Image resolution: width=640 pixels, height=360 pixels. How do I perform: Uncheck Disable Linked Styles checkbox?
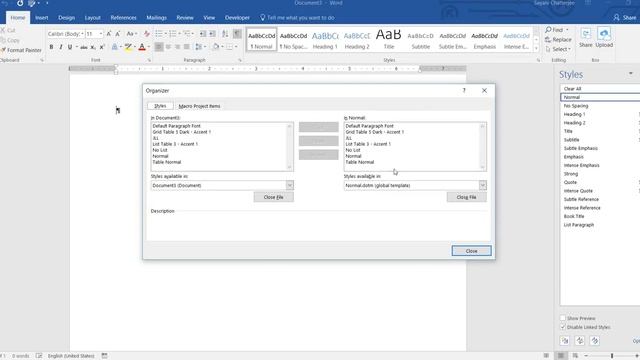coord(563,327)
